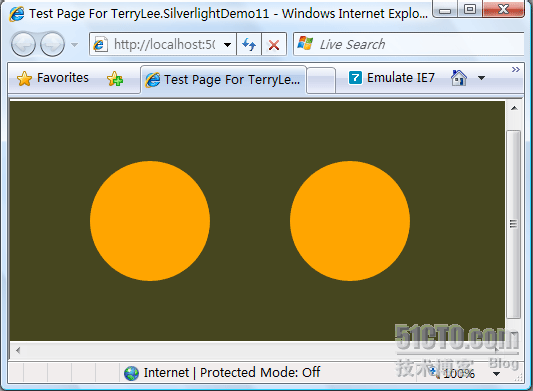Click the Internet zone globe icon in status bar

pos(131,373)
